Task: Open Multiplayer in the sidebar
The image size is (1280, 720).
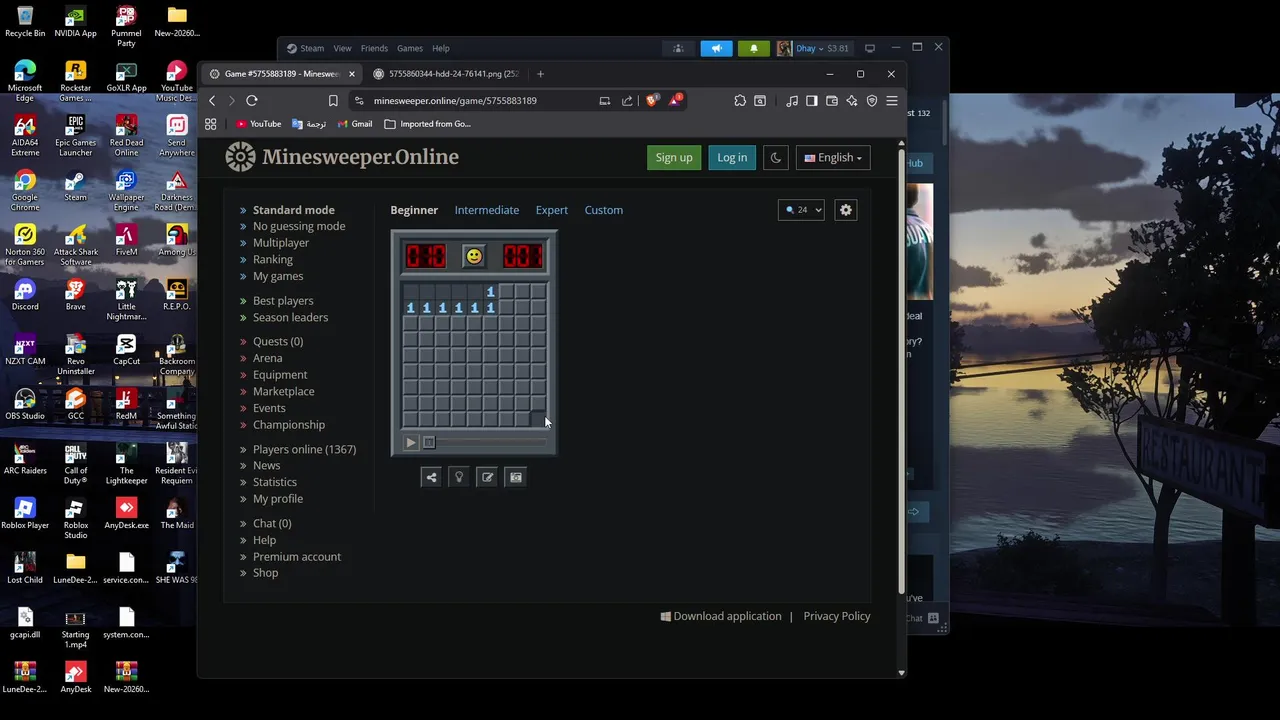Action: click(281, 243)
